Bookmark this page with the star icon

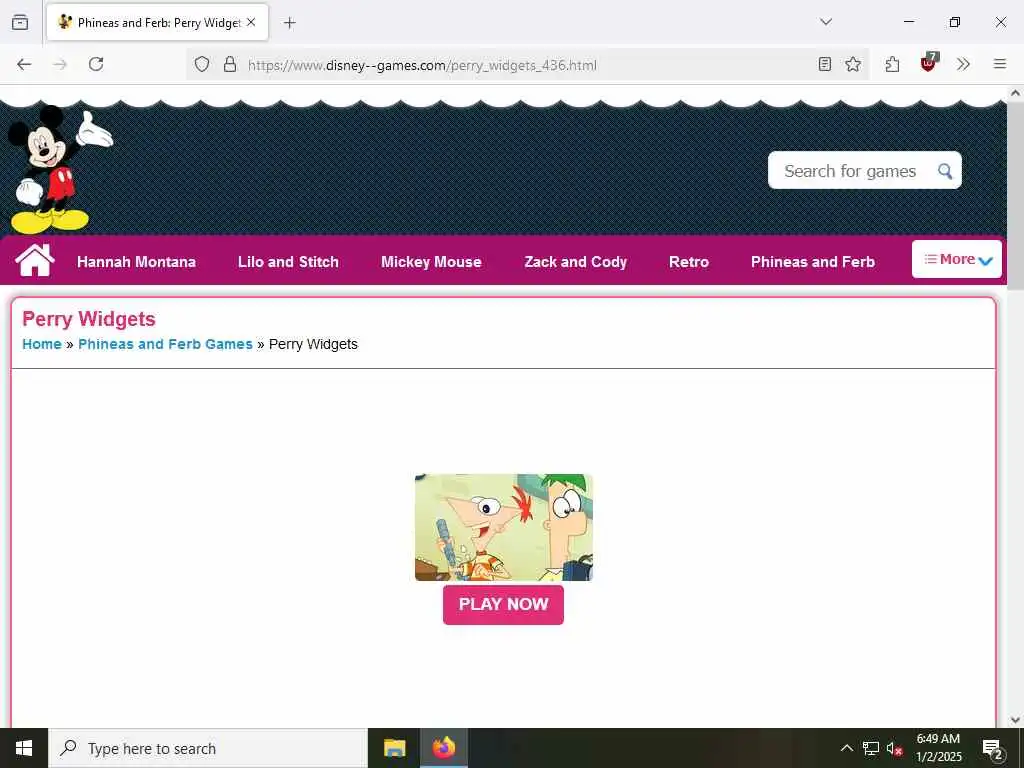(853, 64)
